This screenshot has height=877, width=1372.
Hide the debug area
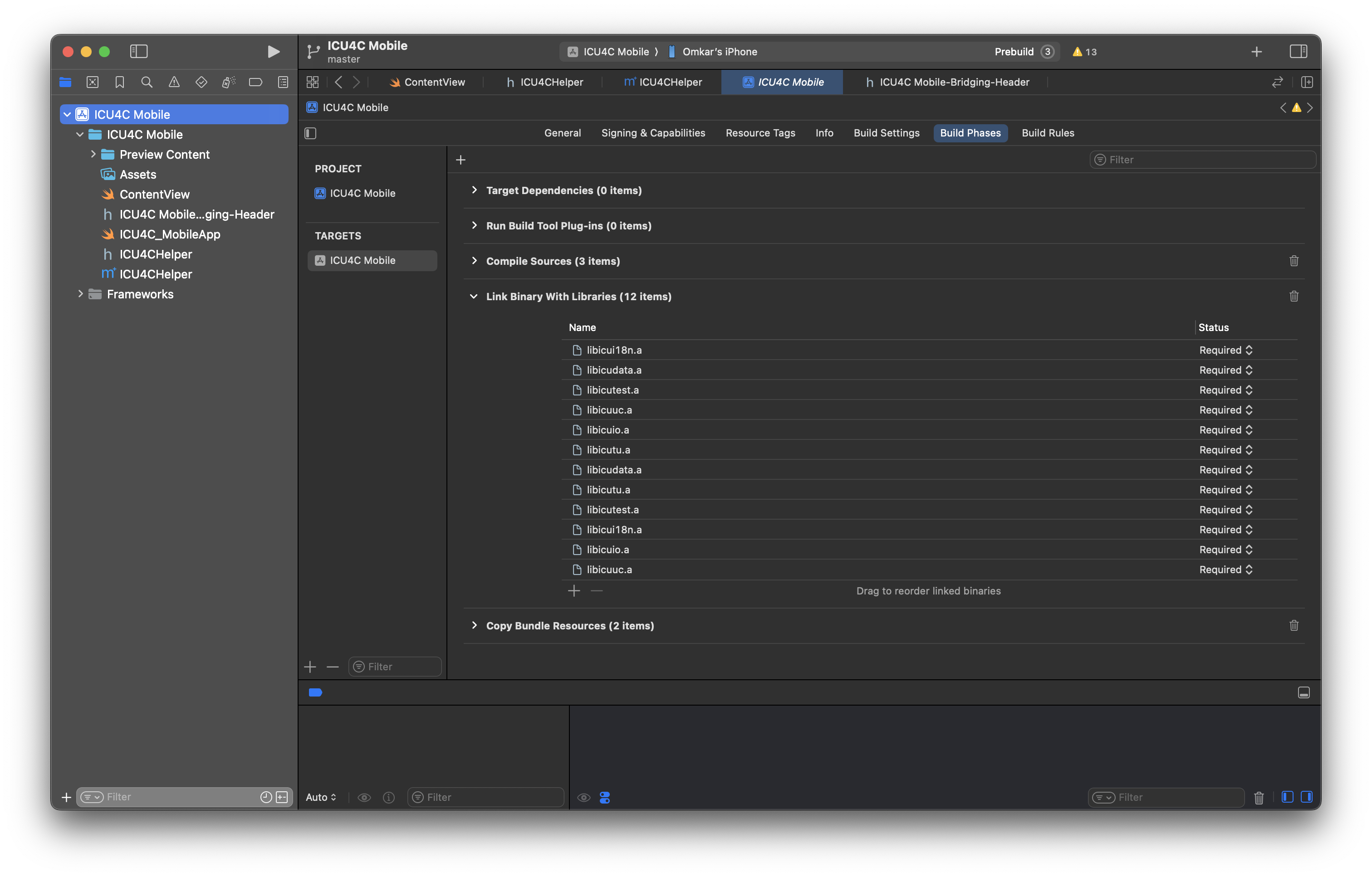[1303, 692]
